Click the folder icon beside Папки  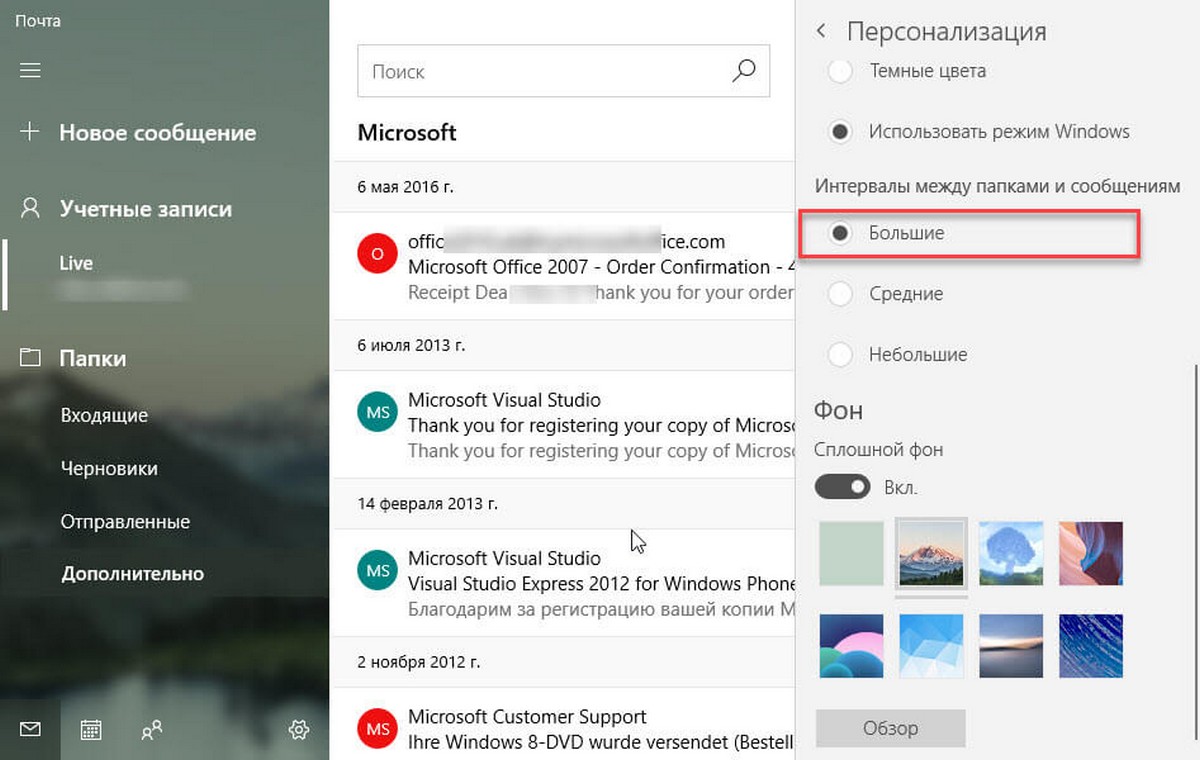click(30, 357)
